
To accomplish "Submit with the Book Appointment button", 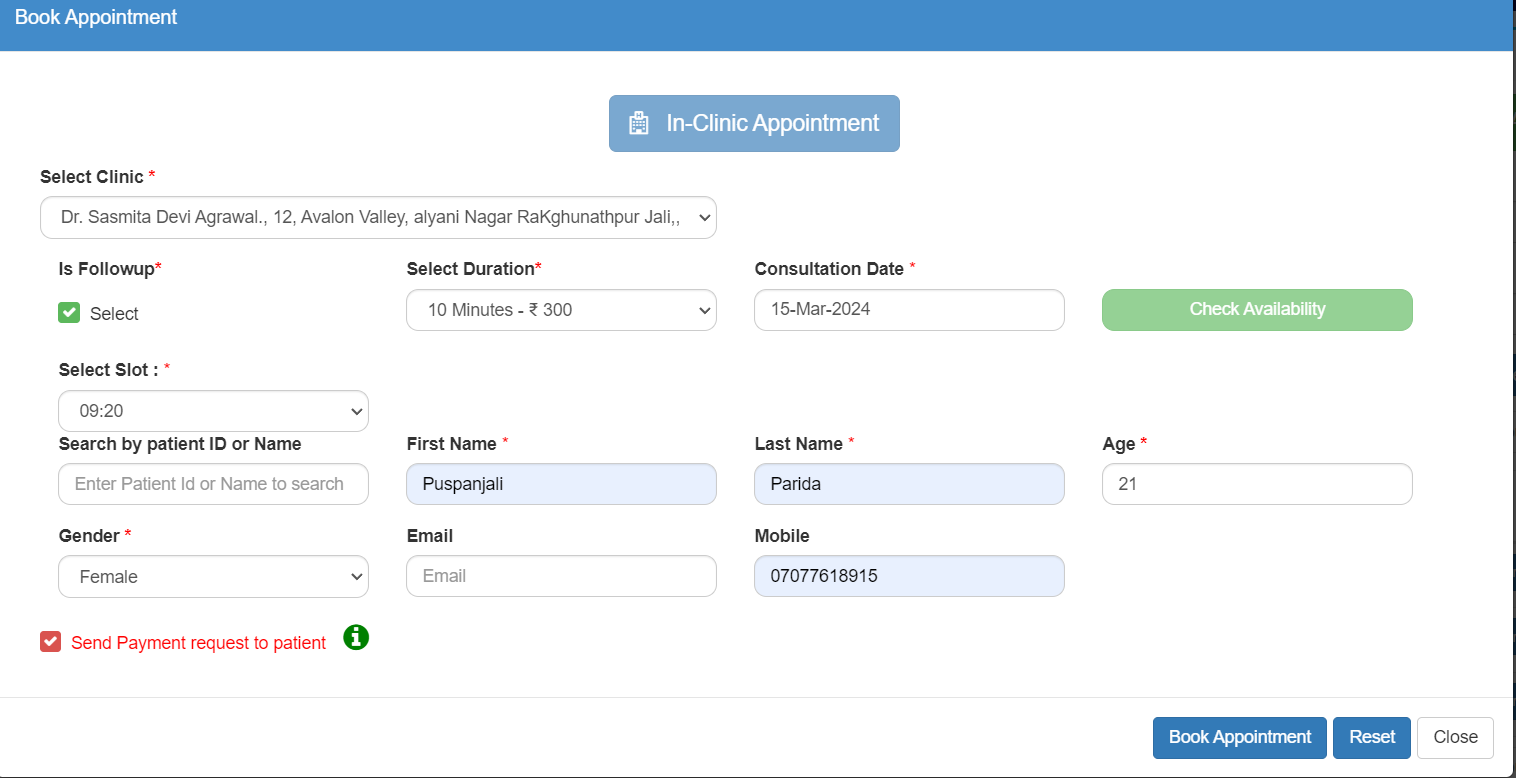I will pyautogui.click(x=1239, y=737).
